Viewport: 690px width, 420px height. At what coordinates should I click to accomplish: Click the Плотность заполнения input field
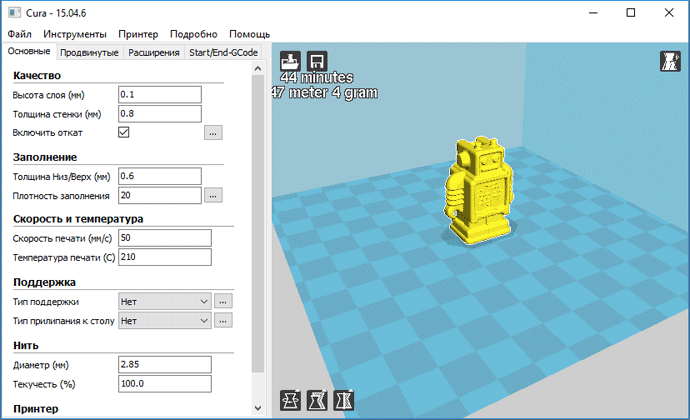tap(160, 195)
